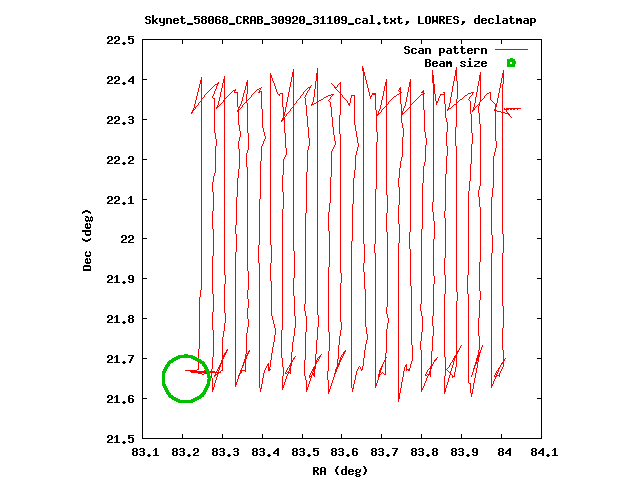Click the 83.5 RA axis value
640x480 pixels.
coord(305,452)
